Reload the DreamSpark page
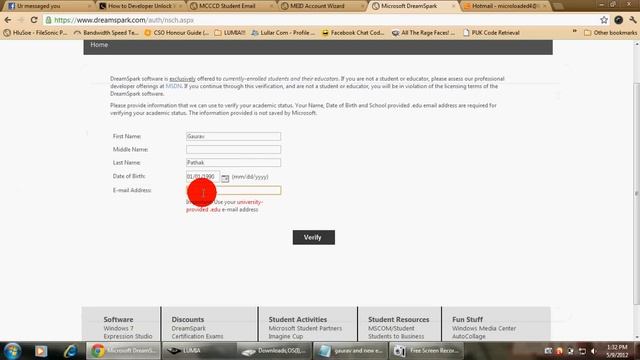The width and height of the screenshot is (640, 360). tap(34, 20)
